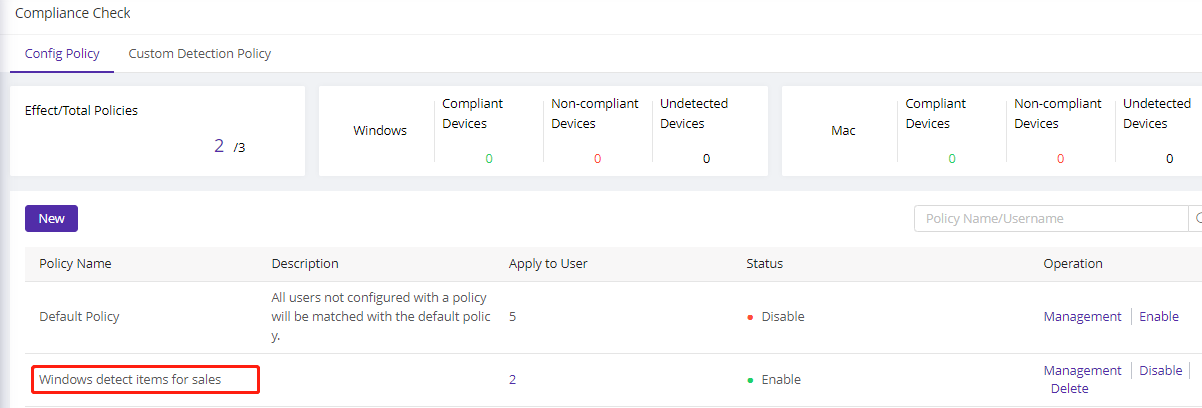Switch to the Config Policy tab

(62, 54)
